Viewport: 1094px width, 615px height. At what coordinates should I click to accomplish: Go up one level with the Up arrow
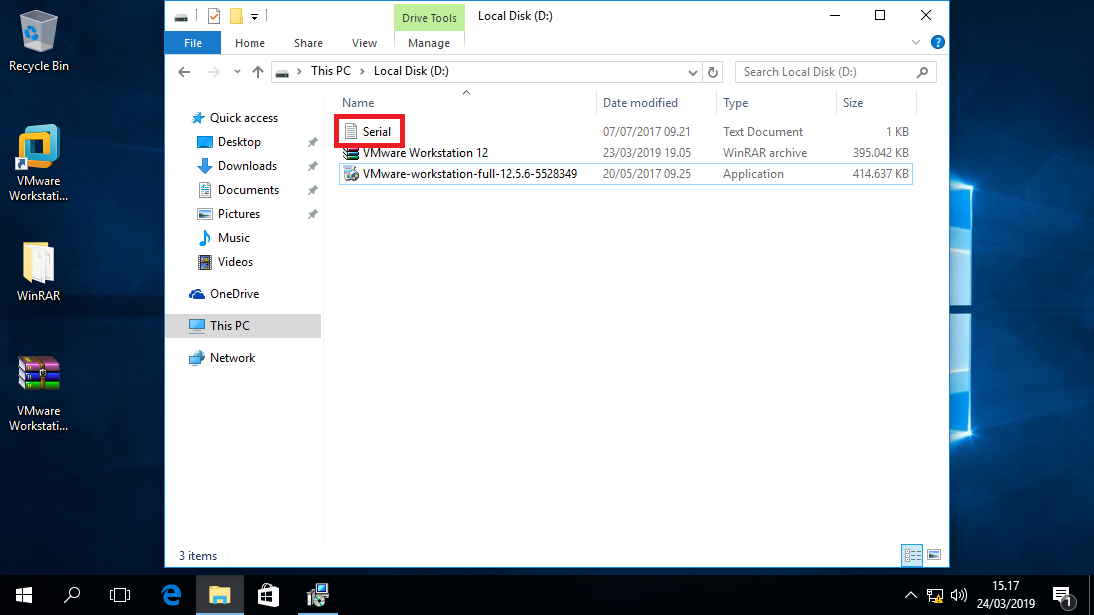[x=258, y=72]
